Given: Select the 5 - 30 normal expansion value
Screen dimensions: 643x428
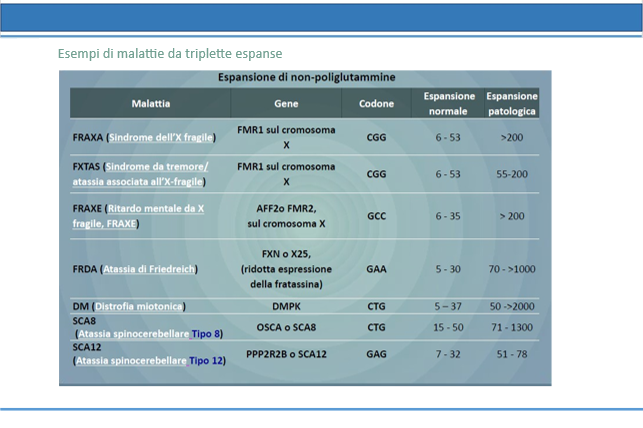Looking at the screenshot, I should click(x=448, y=269).
